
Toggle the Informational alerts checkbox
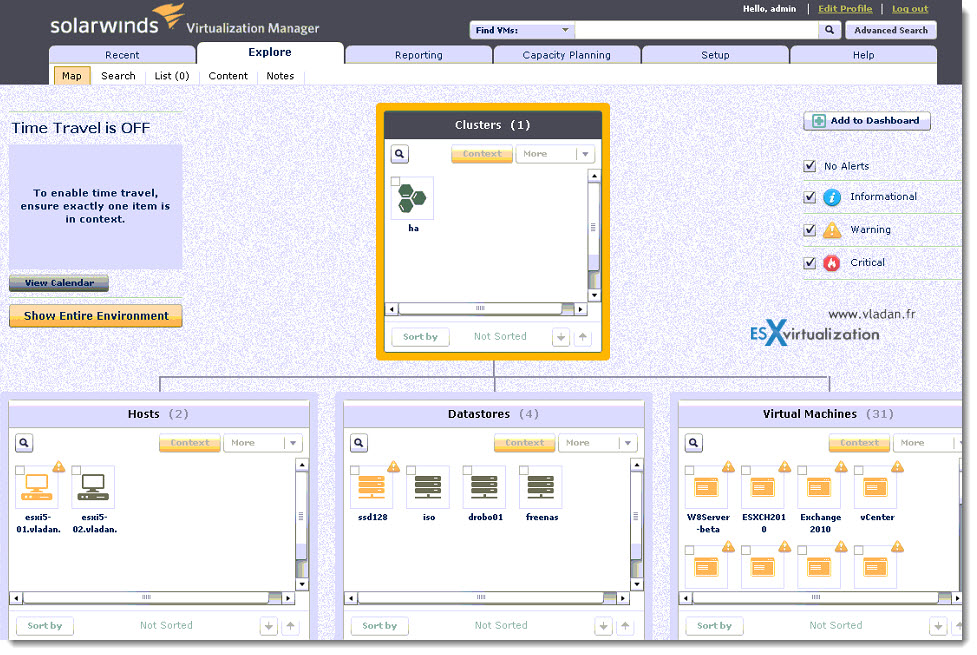pyautogui.click(x=809, y=197)
